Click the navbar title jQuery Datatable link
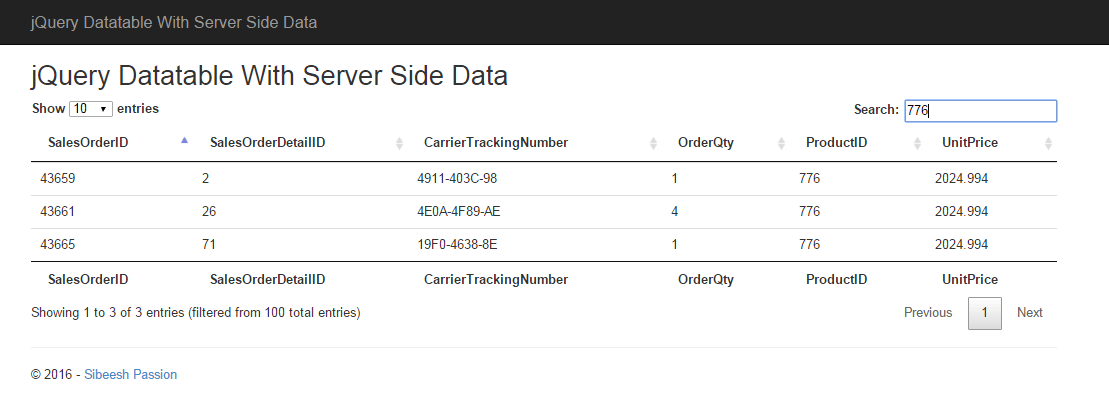 174,23
